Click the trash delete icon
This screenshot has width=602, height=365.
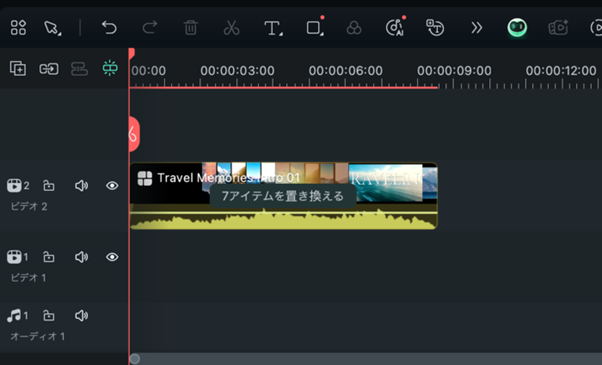click(190, 28)
